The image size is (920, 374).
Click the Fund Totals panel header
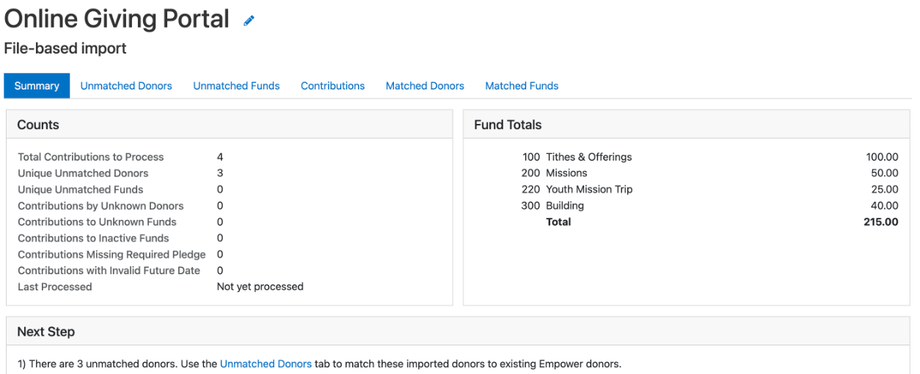tap(686, 124)
